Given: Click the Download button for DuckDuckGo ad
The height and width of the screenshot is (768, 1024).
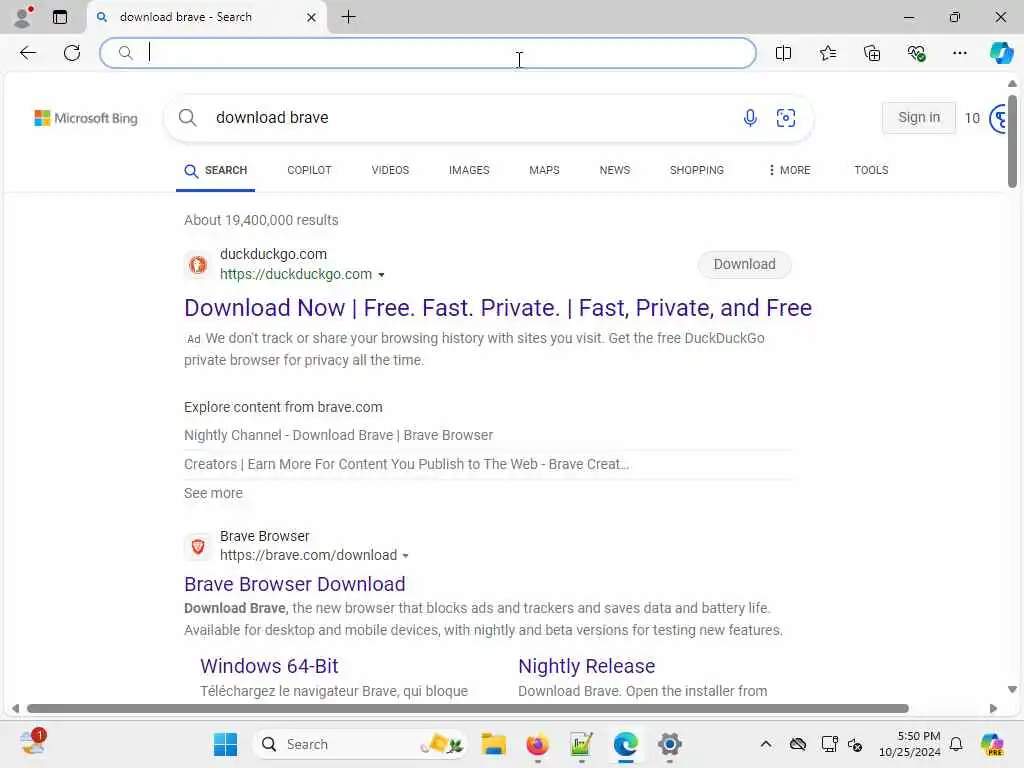Looking at the screenshot, I should (744, 264).
